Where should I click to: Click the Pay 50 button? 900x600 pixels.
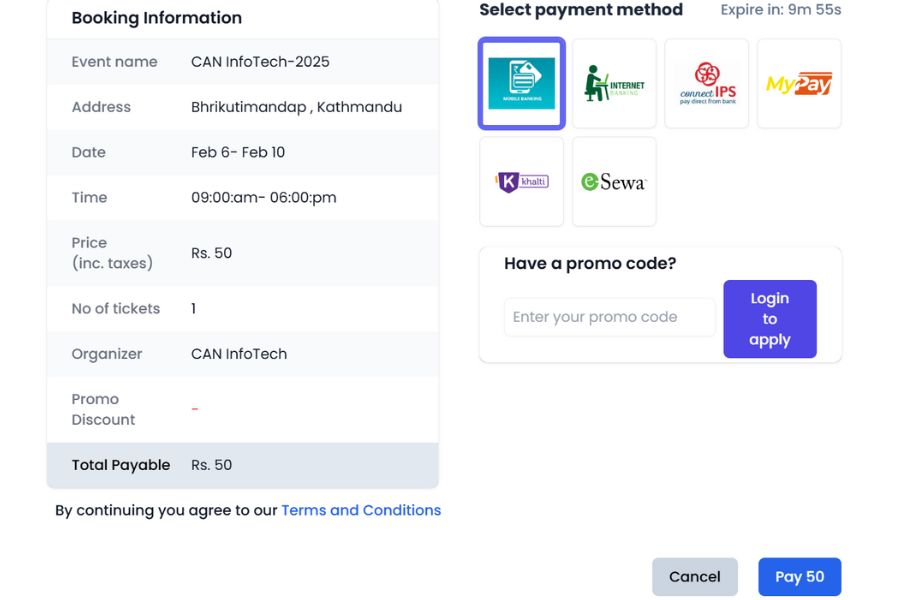(800, 576)
